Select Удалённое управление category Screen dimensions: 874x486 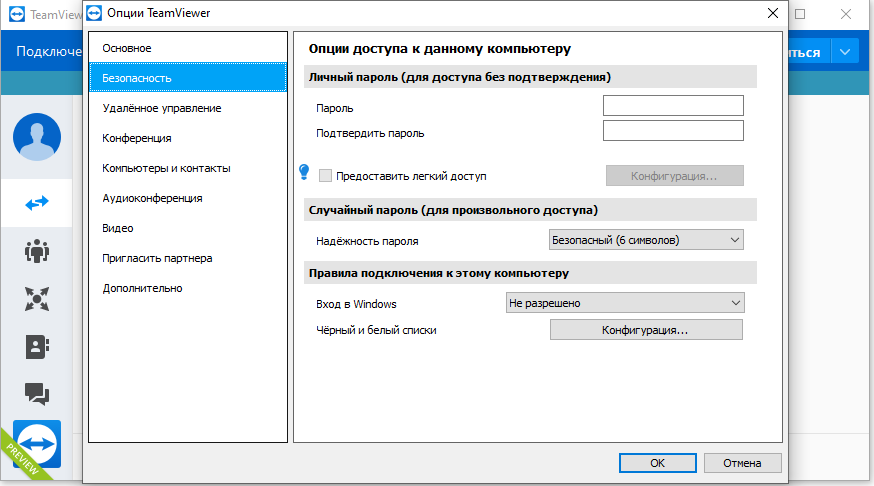tap(188, 108)
